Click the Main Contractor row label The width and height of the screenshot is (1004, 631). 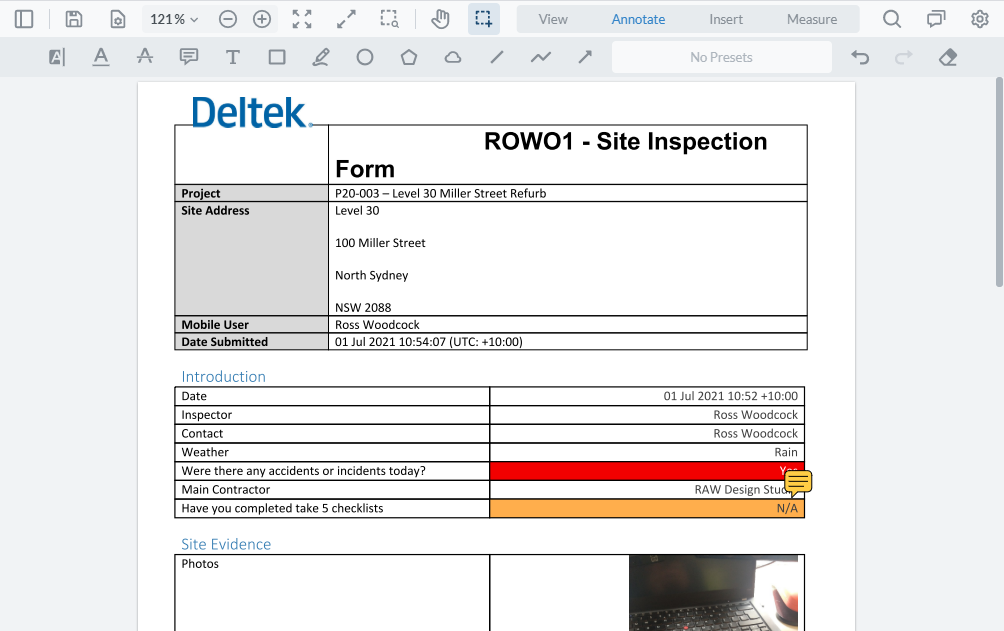[x=225, y=490]
